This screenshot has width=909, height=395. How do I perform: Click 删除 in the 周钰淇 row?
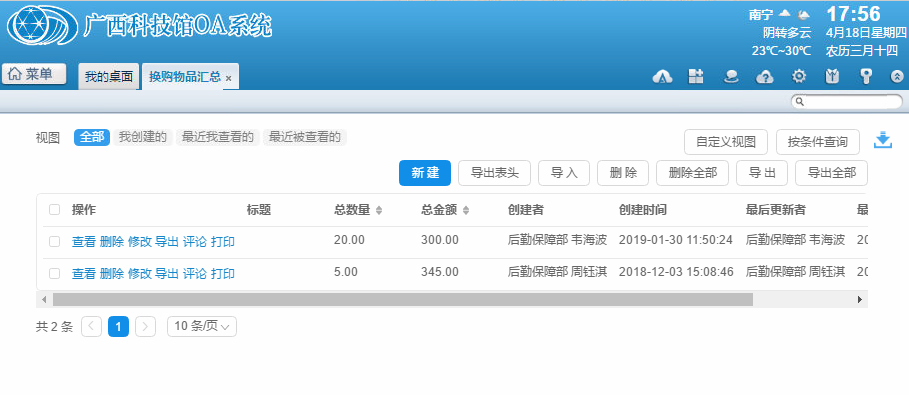click(x=111, y=274)
